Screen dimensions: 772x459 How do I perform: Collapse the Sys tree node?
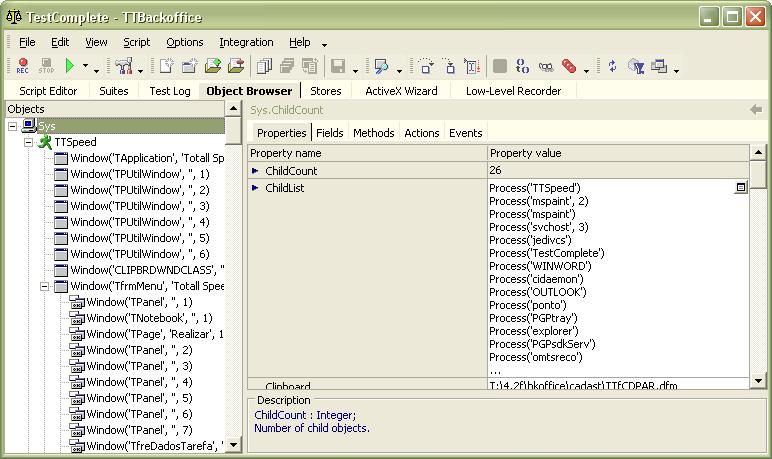[x=13, y=126]
